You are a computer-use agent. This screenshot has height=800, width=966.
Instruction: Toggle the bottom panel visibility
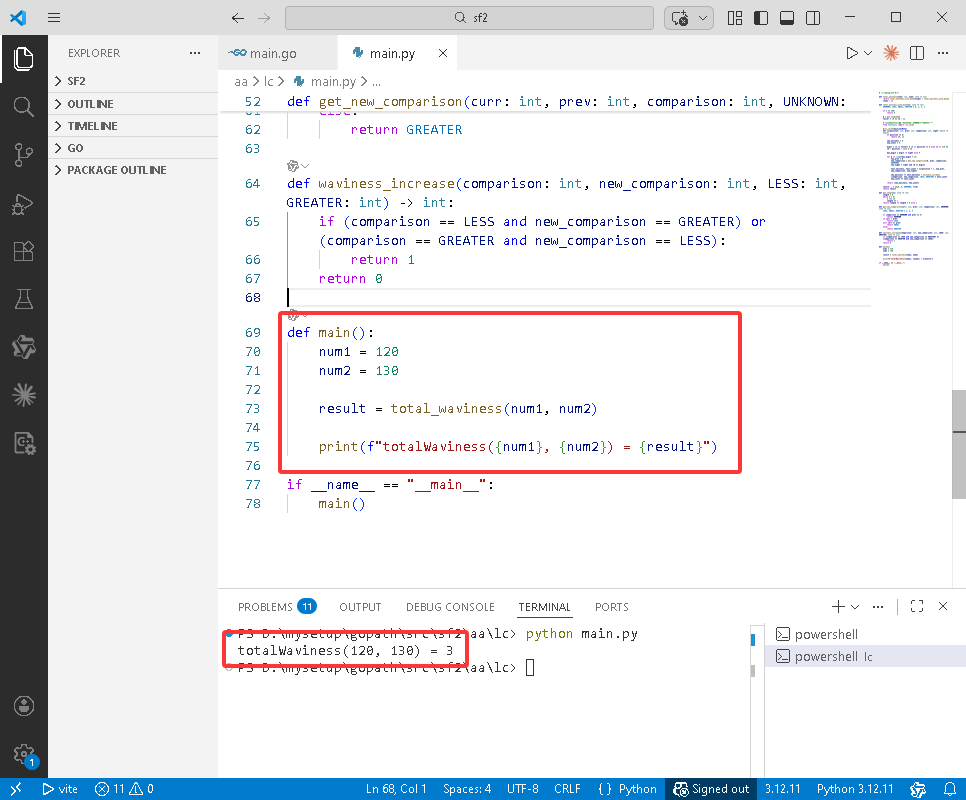(787, 18)
